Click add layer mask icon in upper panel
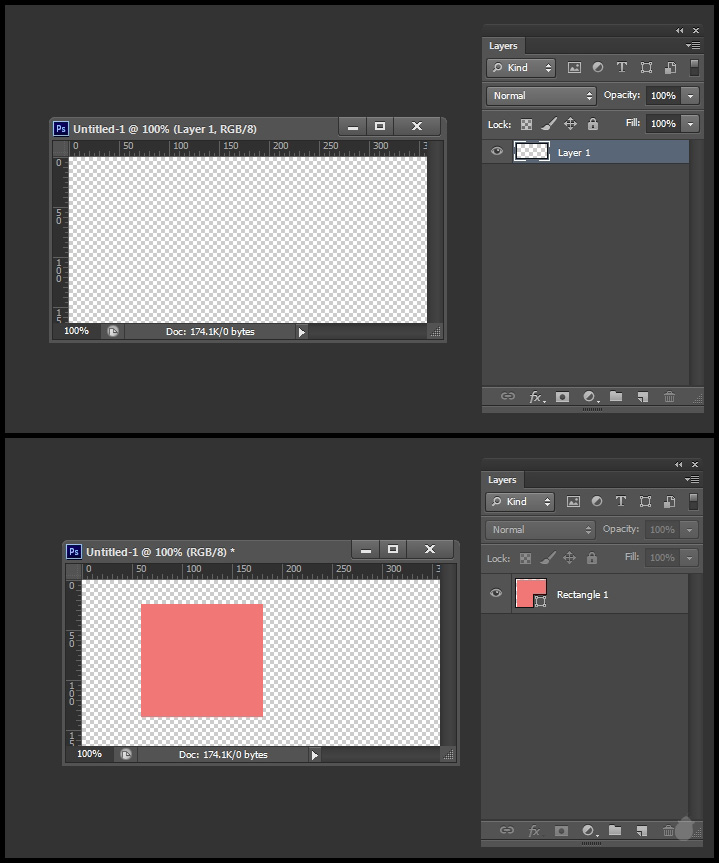 562,397
